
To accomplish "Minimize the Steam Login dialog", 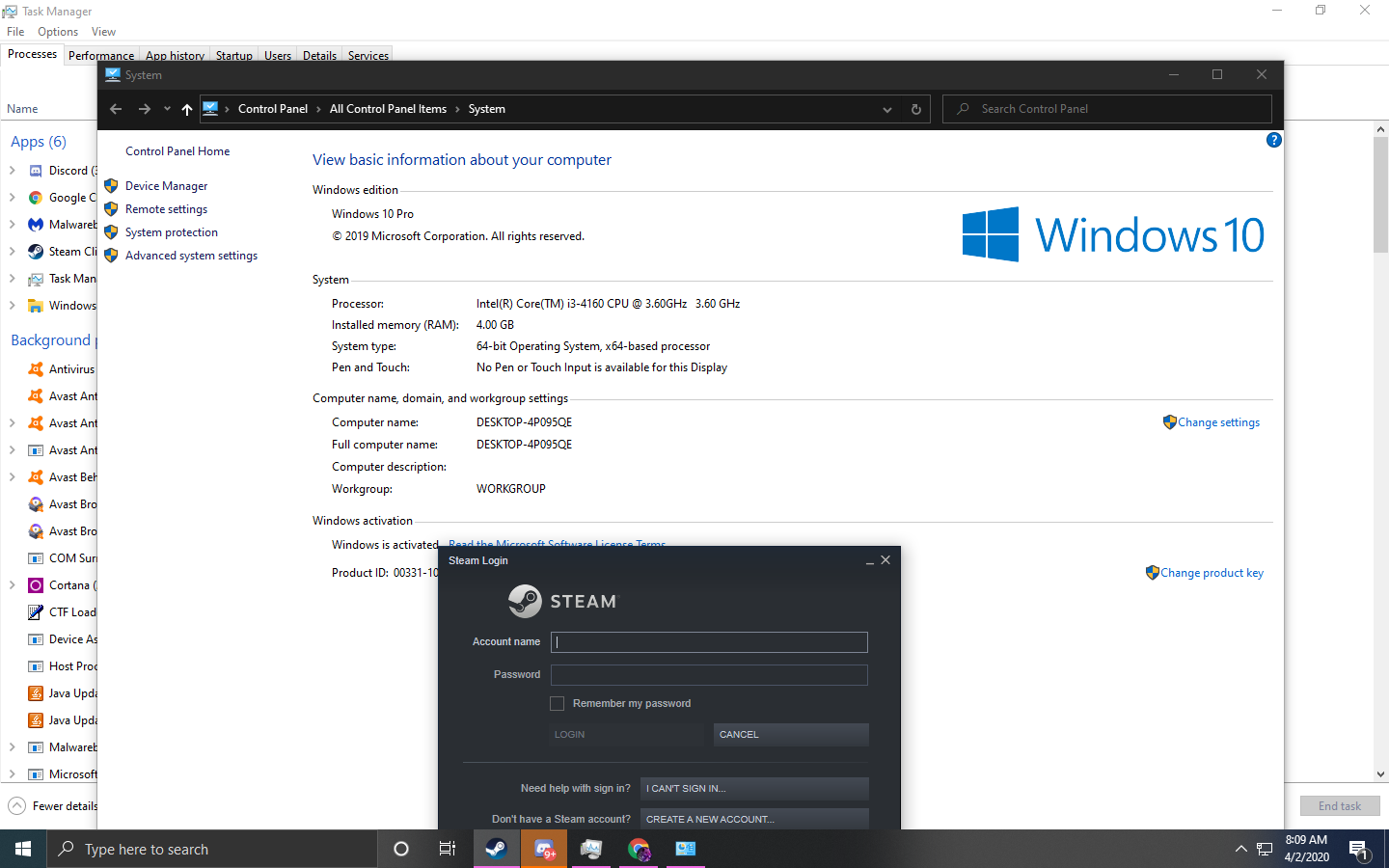I will coord(870,561).
